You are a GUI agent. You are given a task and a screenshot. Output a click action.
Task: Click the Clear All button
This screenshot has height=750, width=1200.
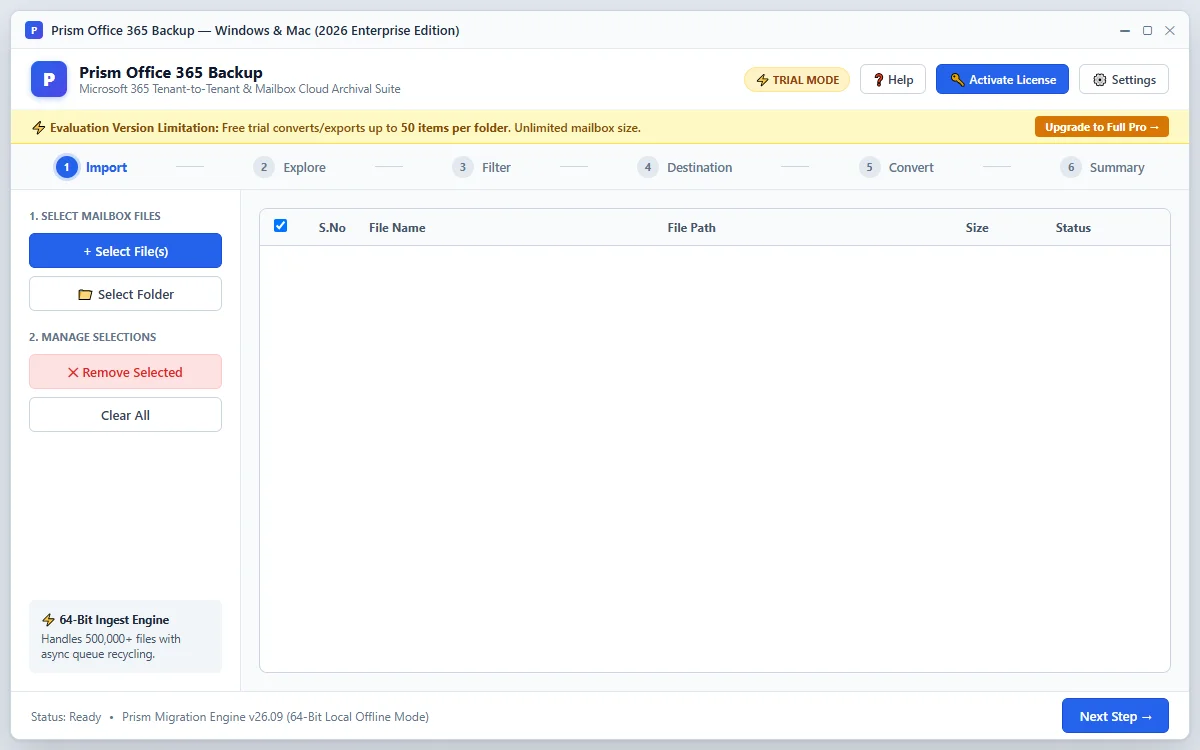(125, 415)
